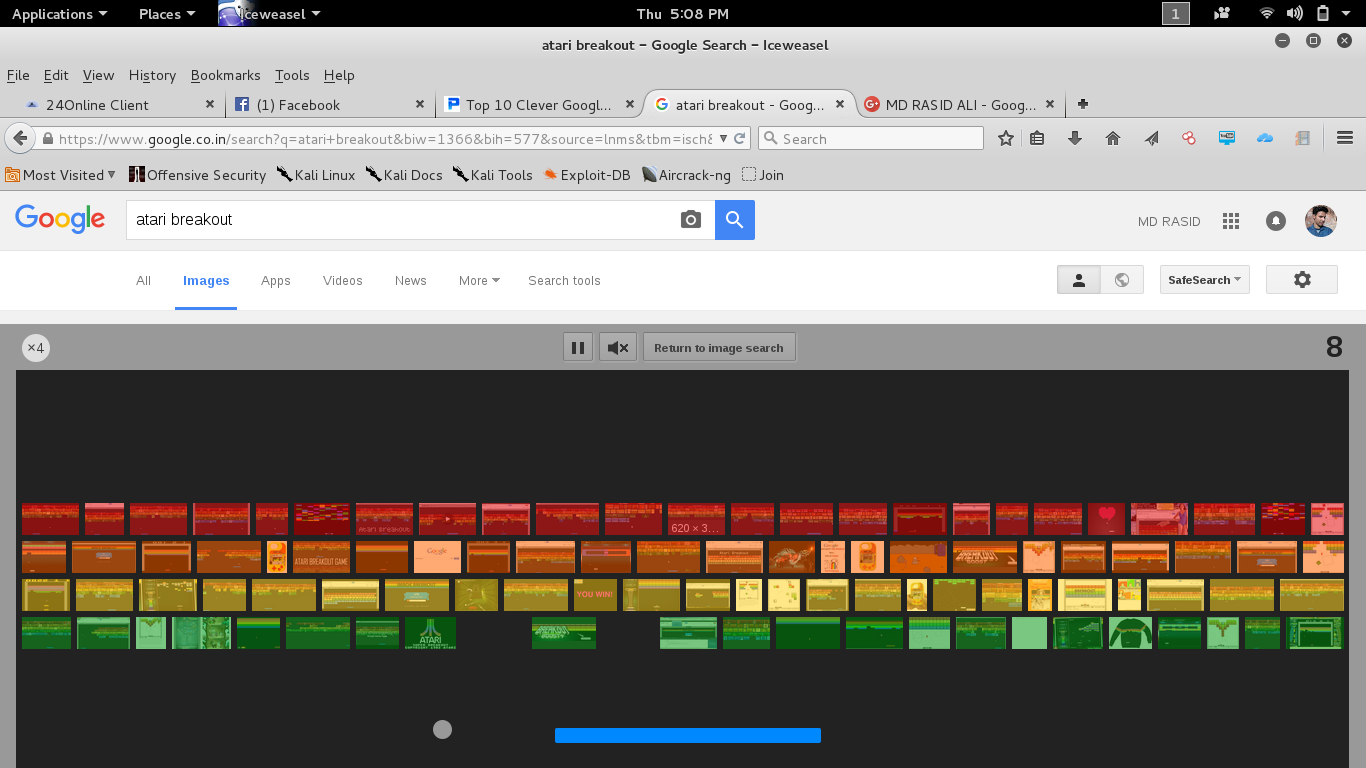
Task: Open Google notifications bell
Action: pyautogui.click(x=1276, y=221)
